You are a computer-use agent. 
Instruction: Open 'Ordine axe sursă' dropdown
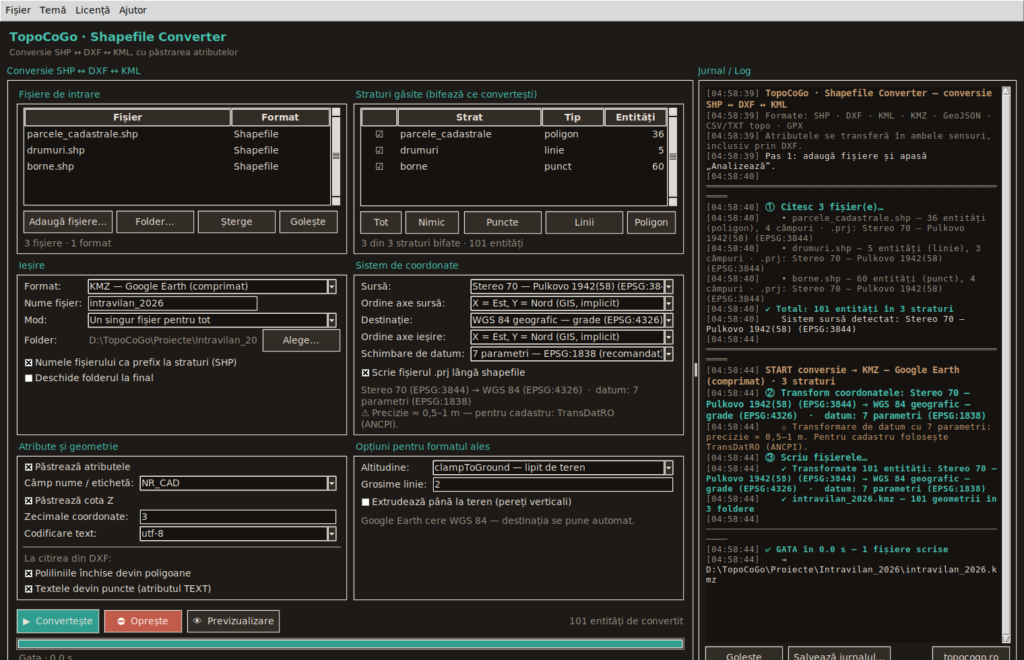tap(571, 303)
